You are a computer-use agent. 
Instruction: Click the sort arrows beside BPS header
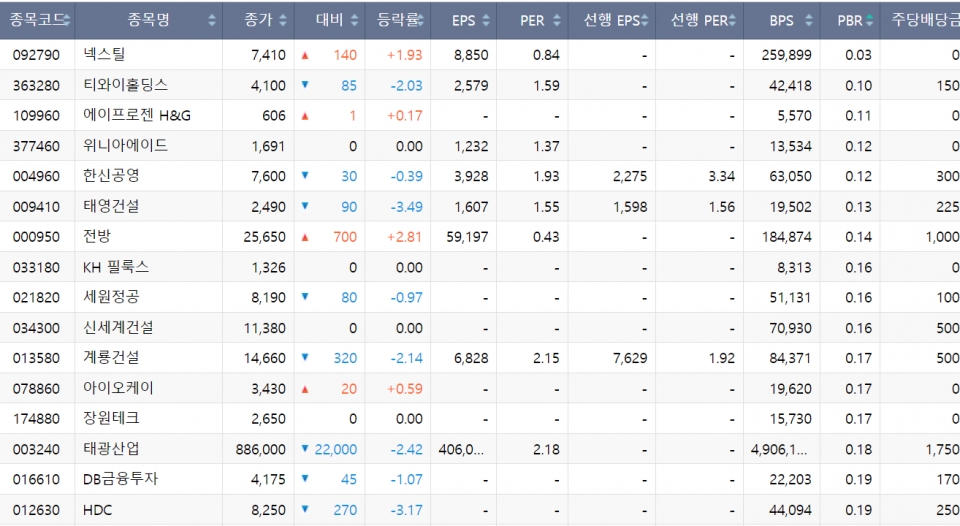810,20
